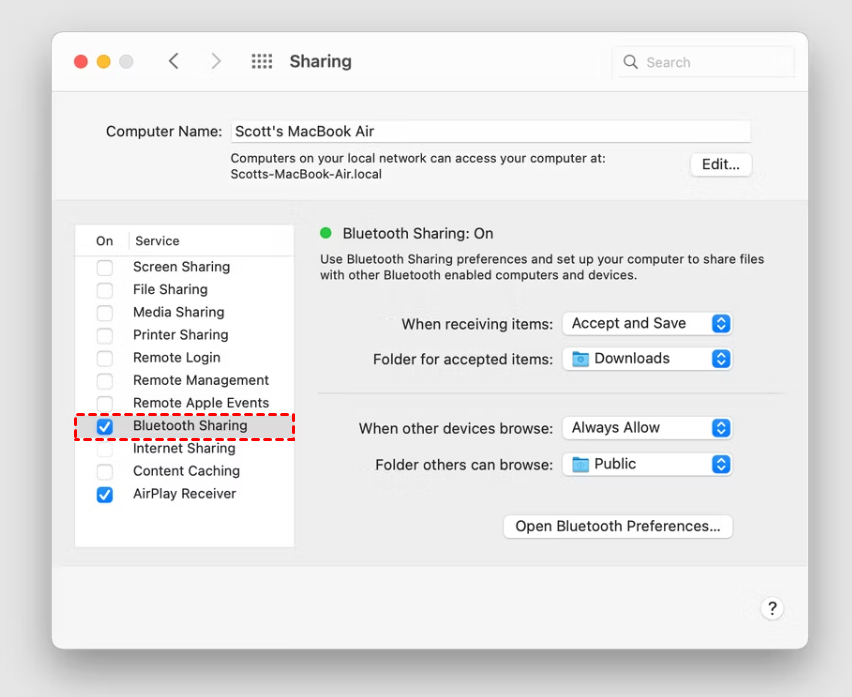Click the Downloads folder icon
This screenshot has height=697, width=852.
tap(580, 359)
